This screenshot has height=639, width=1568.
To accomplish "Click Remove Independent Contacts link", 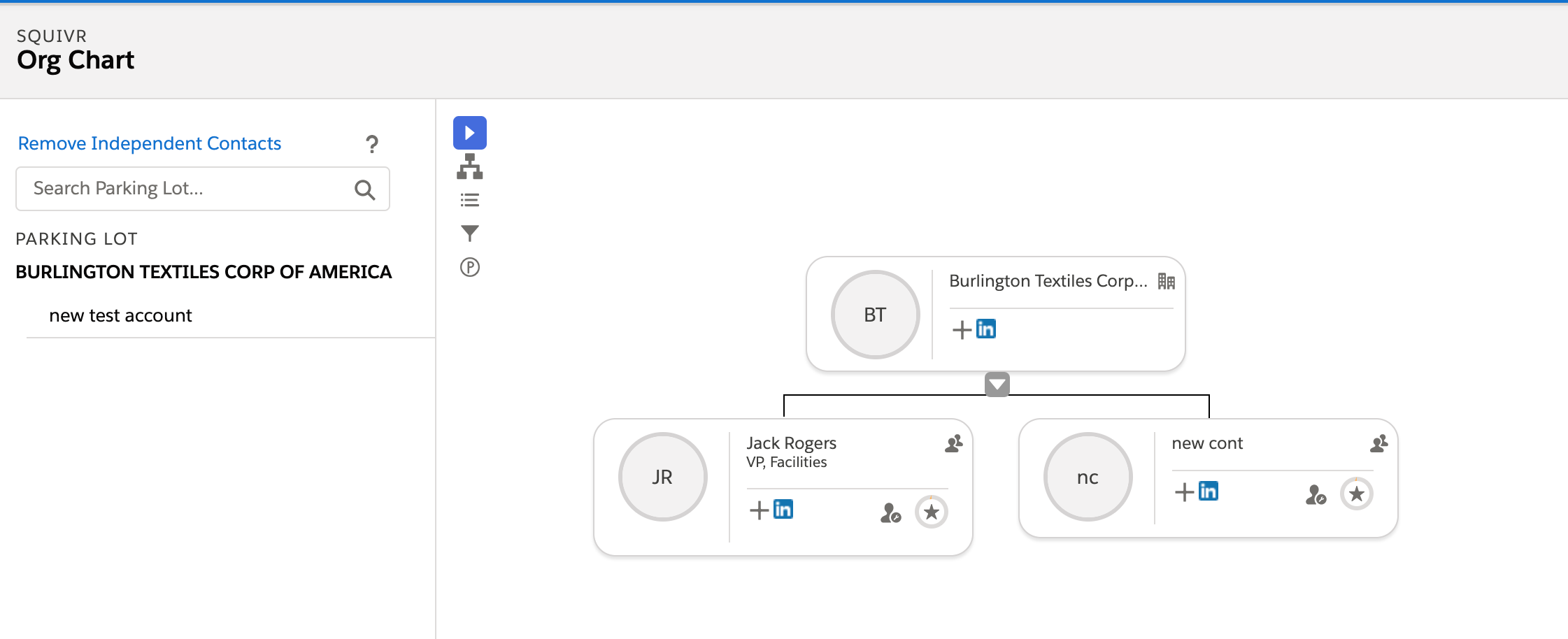I will pos(149,143).
